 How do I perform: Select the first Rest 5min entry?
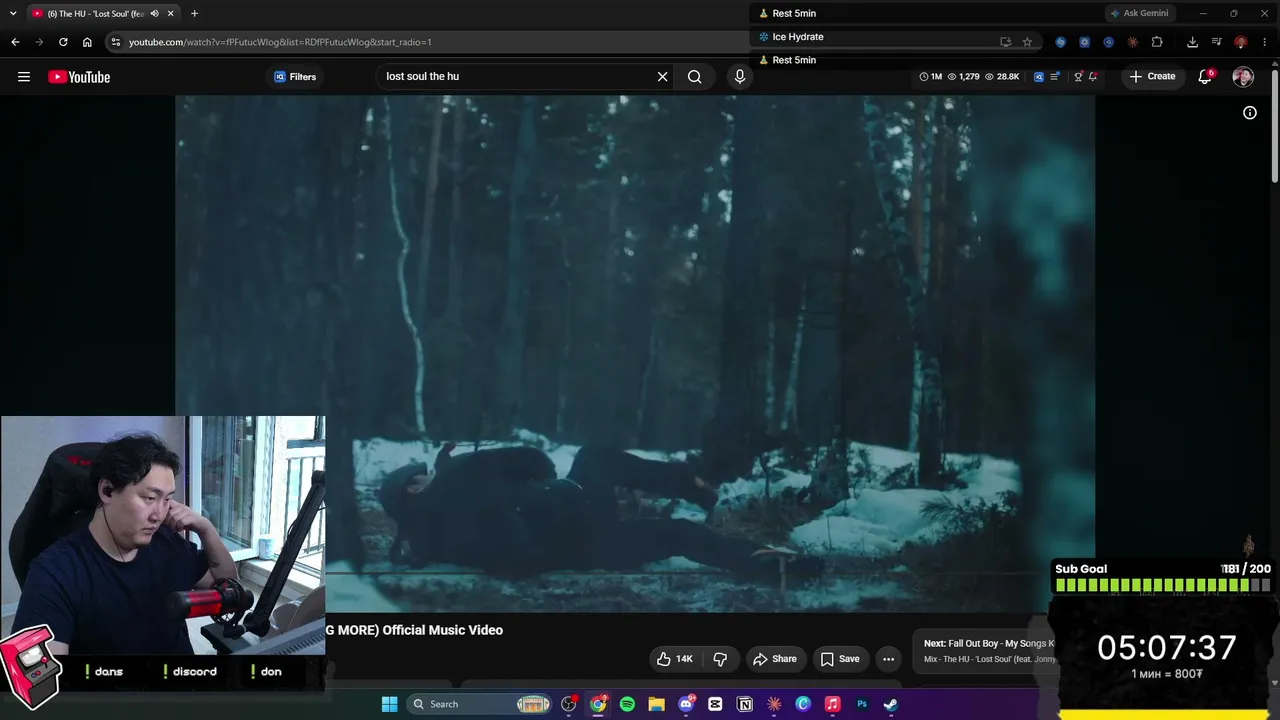pos(787,13)
